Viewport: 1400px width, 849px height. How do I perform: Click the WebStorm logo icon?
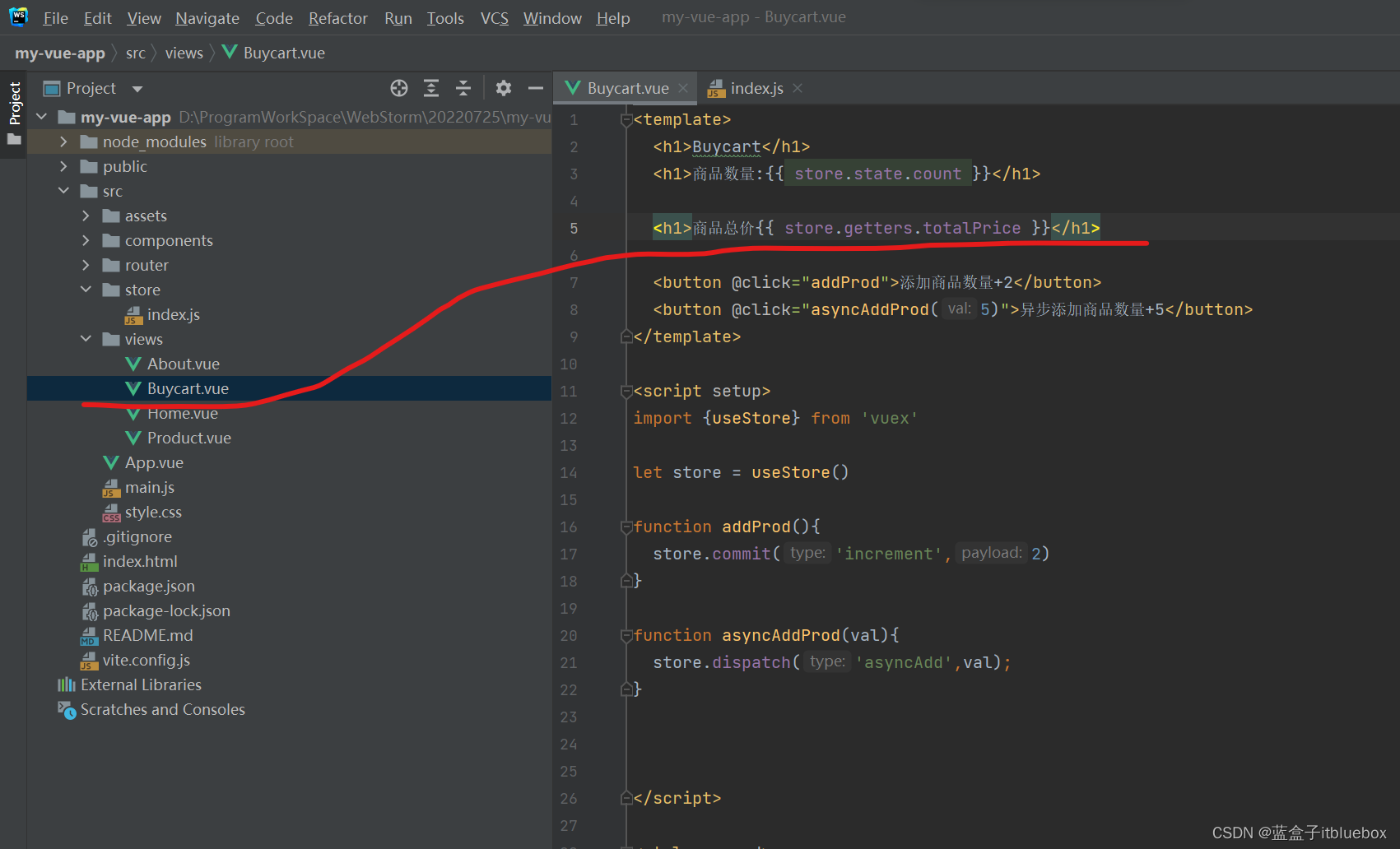(x=18, y=17)
